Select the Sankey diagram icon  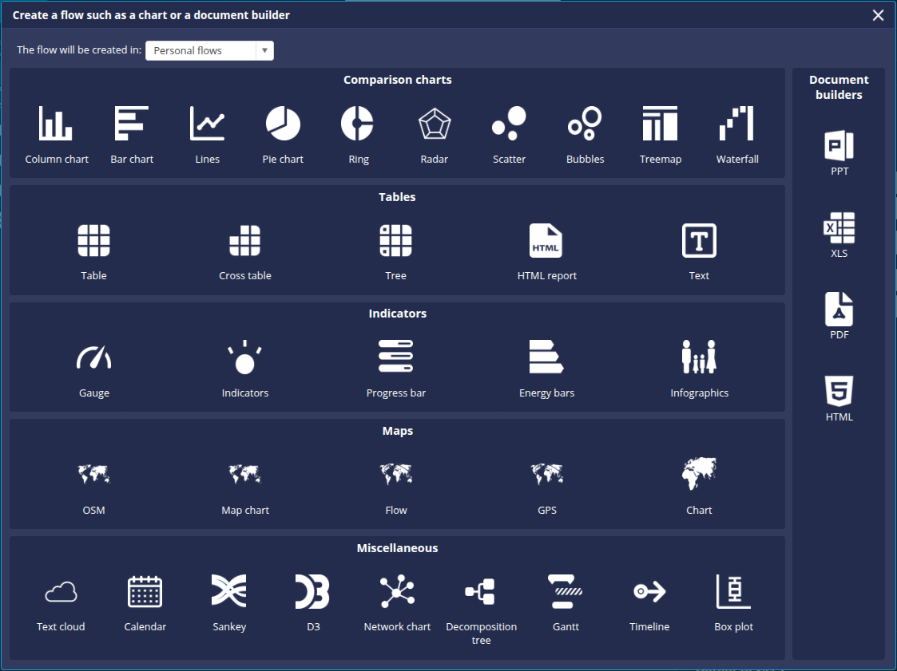228,592
